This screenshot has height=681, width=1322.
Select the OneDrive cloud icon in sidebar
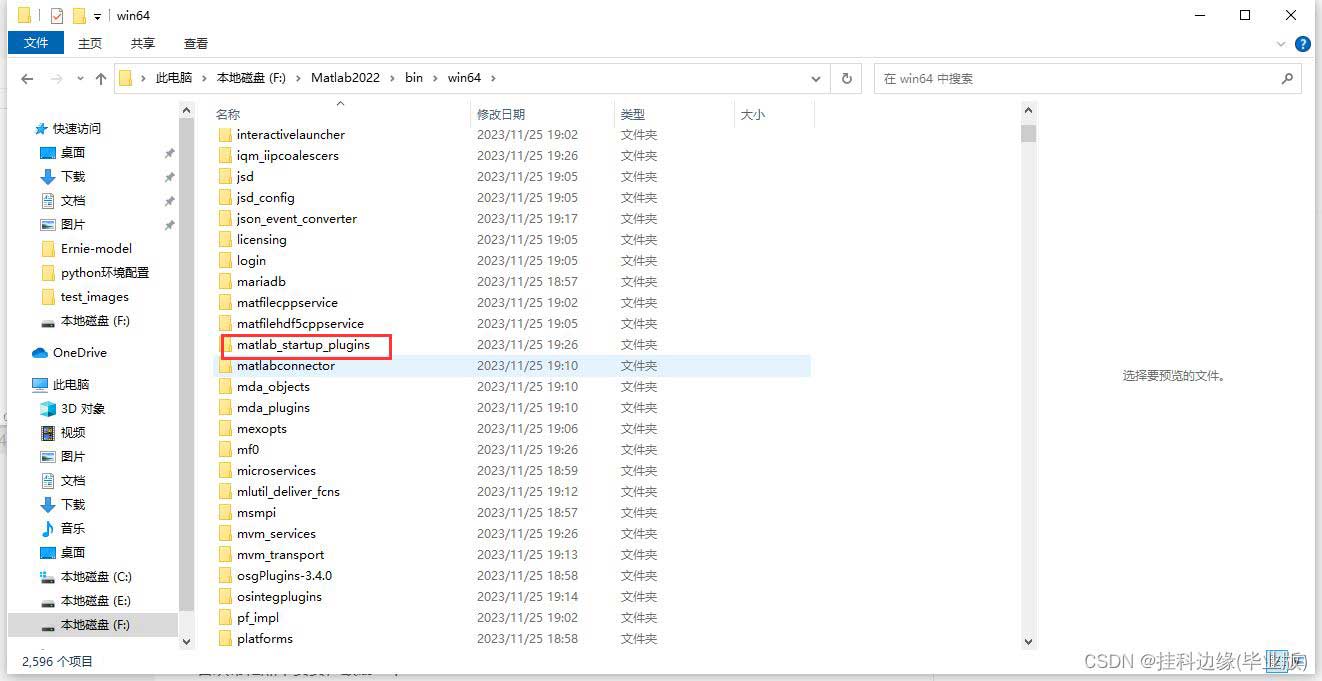[x=40, y=353]
